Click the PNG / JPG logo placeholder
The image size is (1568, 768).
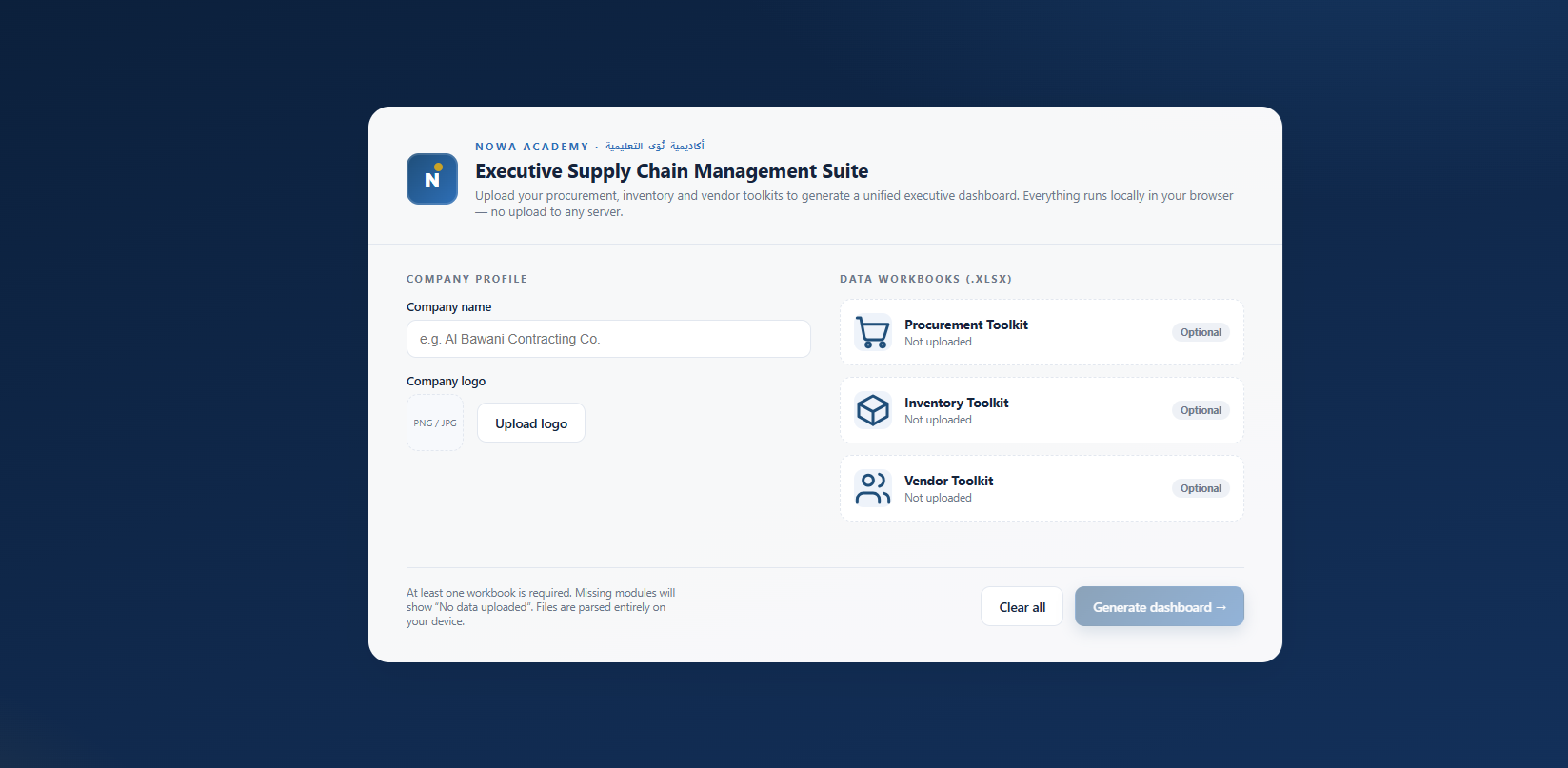pos(435,423)
